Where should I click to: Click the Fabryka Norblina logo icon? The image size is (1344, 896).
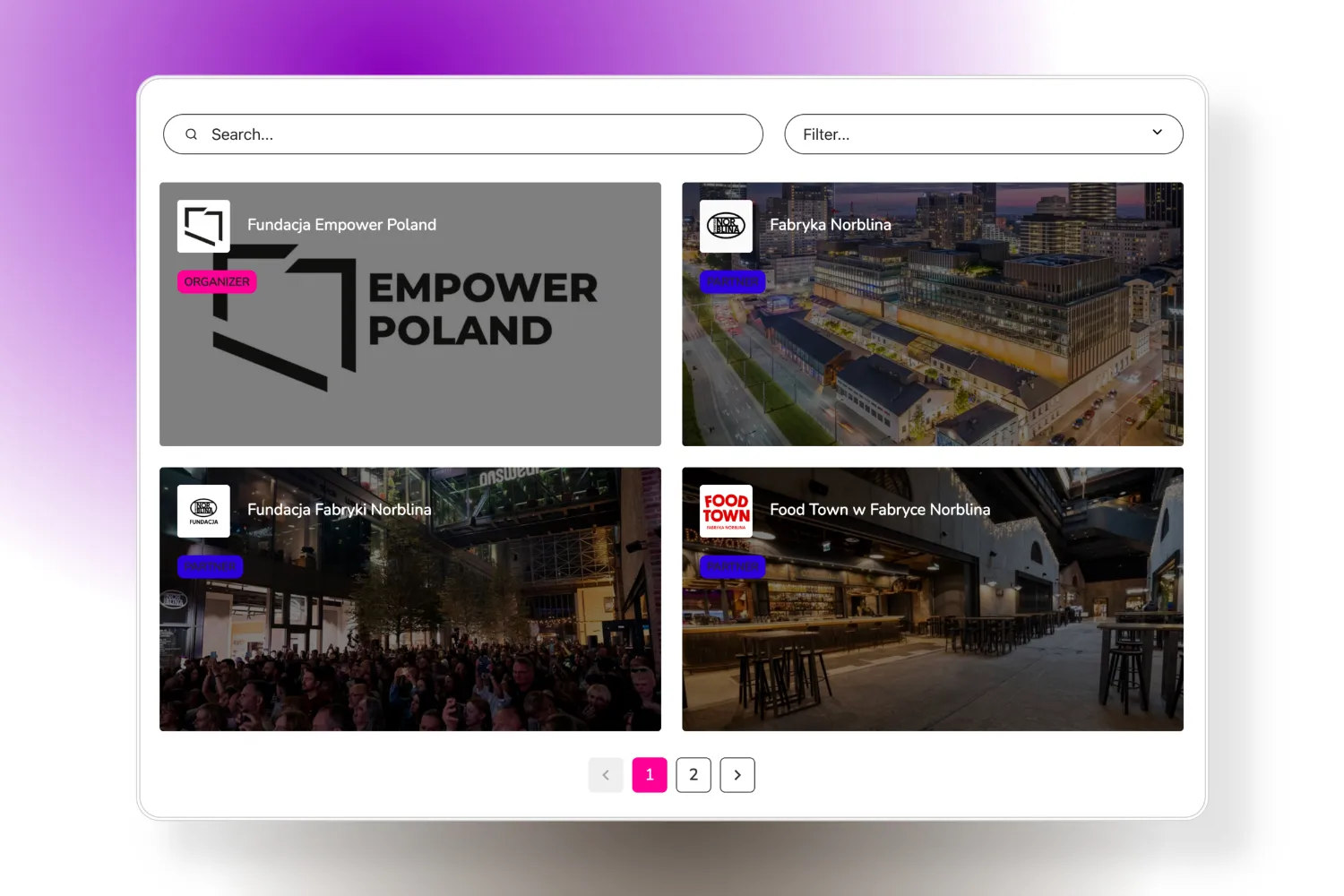pyautogui.click(x=726, y=226)
